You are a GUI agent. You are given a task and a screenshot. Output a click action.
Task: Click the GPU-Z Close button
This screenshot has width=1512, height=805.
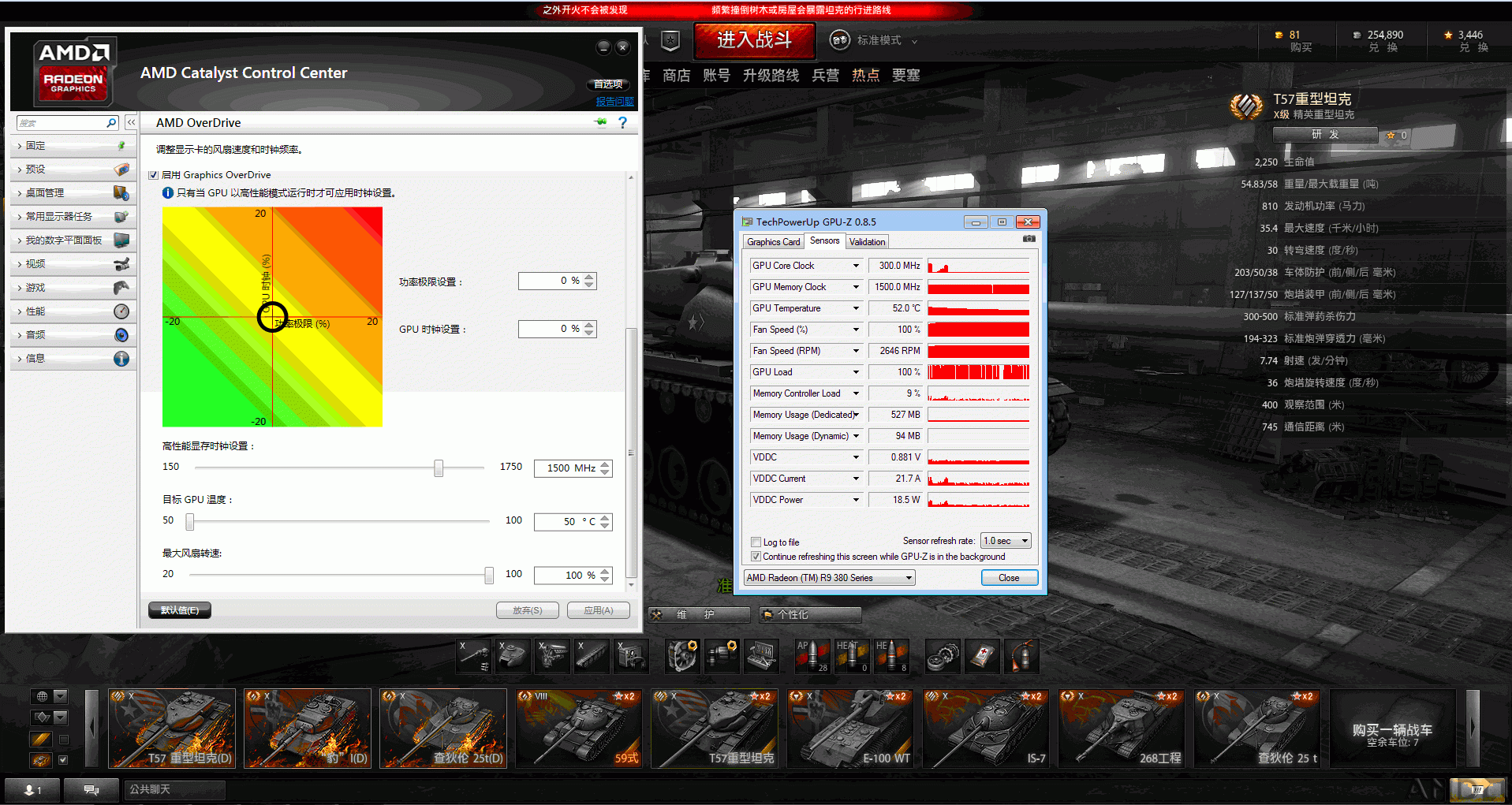(x=1009, y=578)
